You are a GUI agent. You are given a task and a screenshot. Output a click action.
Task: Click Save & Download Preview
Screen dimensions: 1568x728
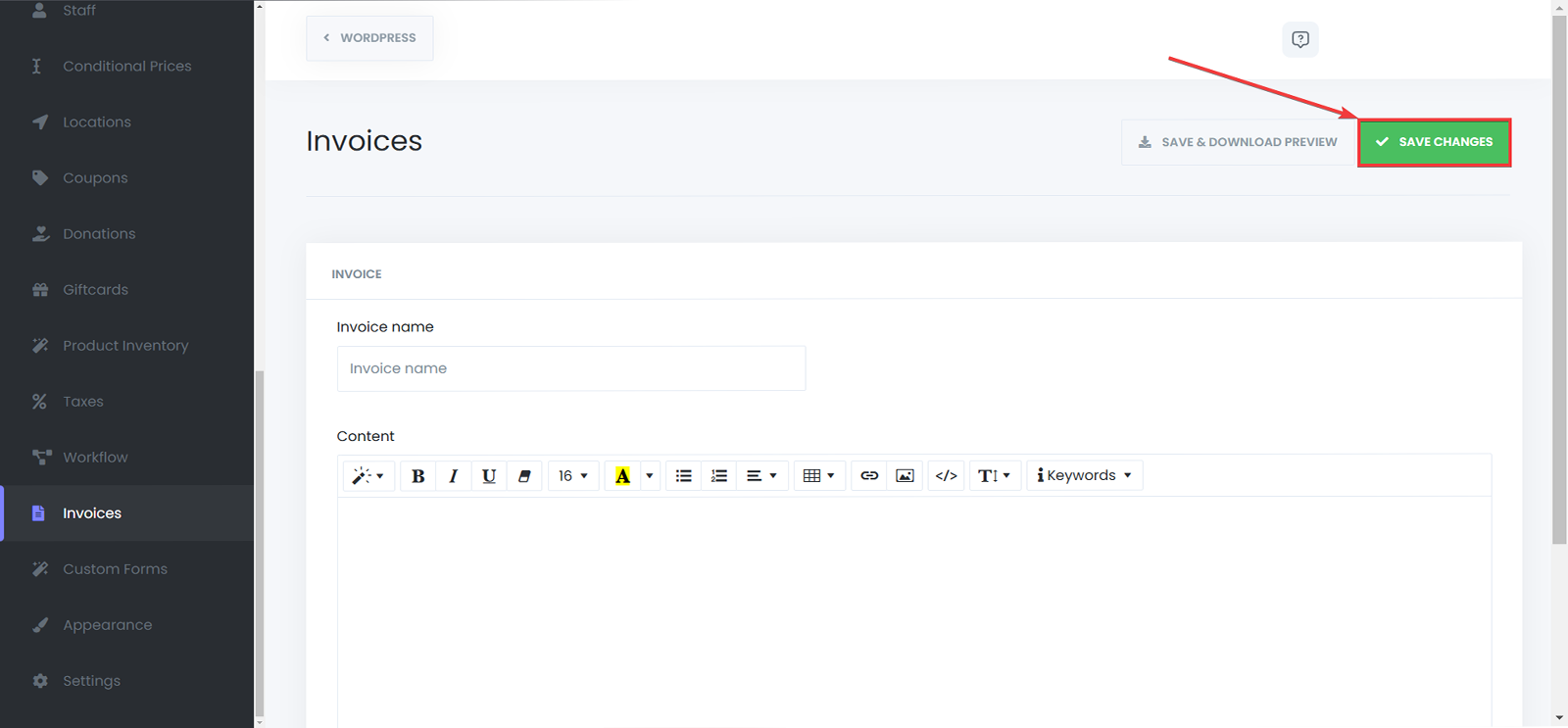[x=1238, y=142]
